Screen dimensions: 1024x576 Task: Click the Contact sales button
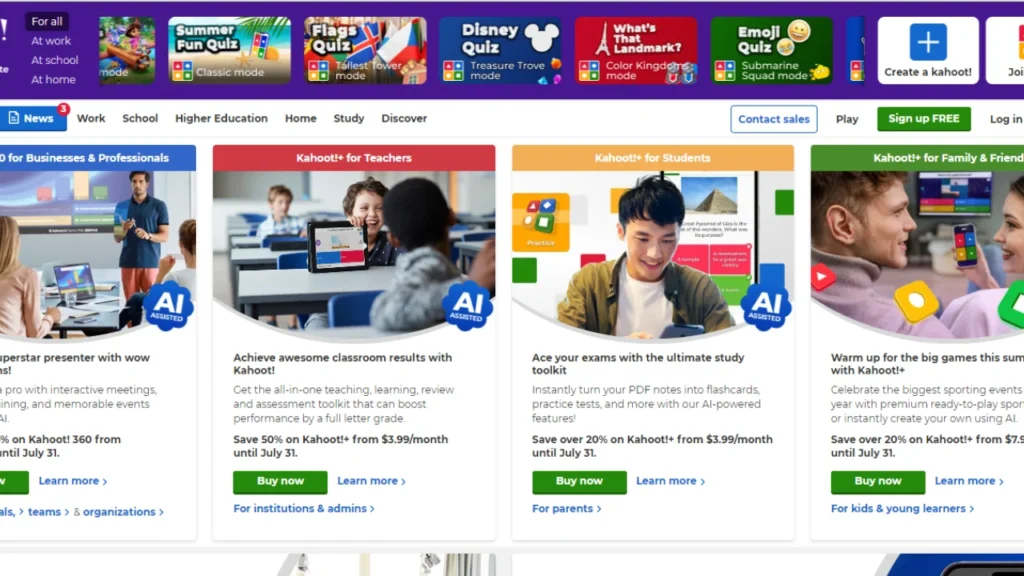[774, 119]
